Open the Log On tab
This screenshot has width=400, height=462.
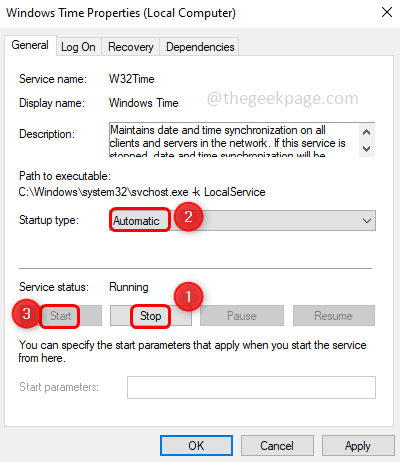(78, 47)
